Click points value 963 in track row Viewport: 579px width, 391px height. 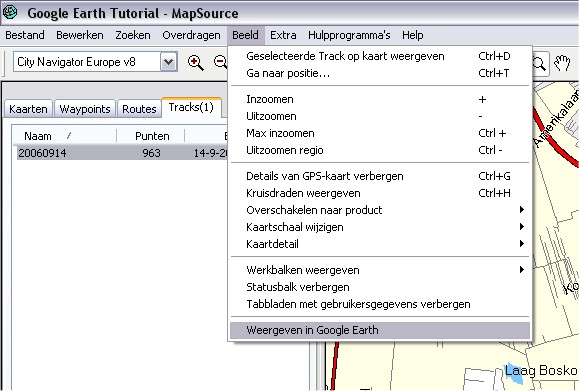tap(151, 152)
